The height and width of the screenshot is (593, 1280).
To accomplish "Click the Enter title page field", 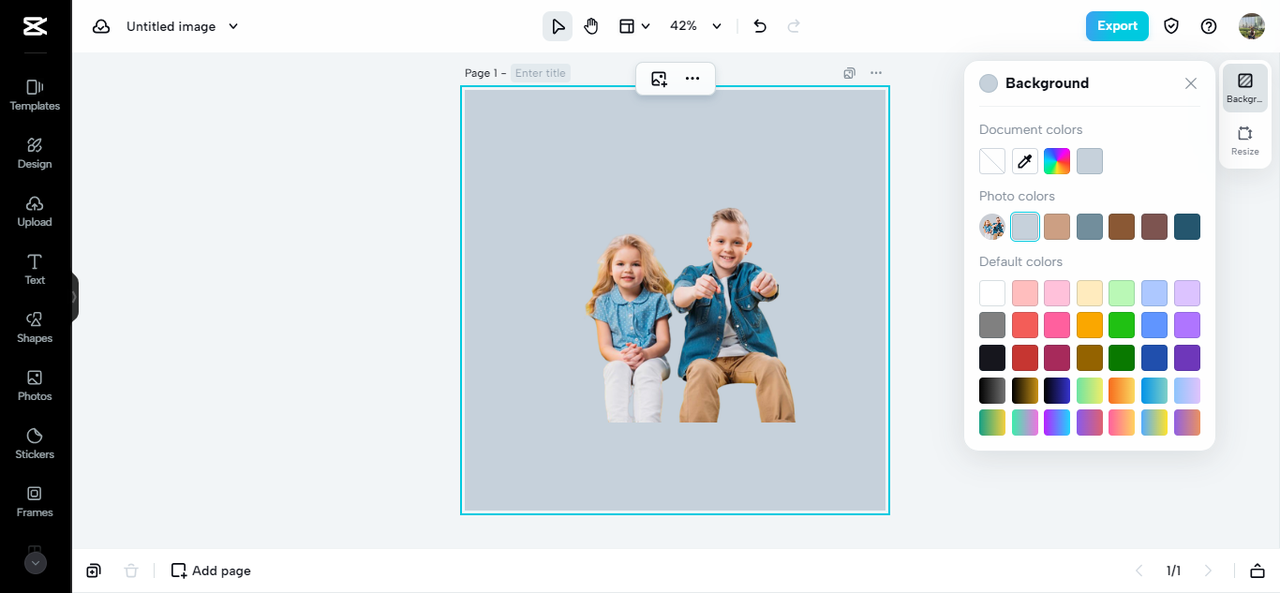I will click(541, 73).
